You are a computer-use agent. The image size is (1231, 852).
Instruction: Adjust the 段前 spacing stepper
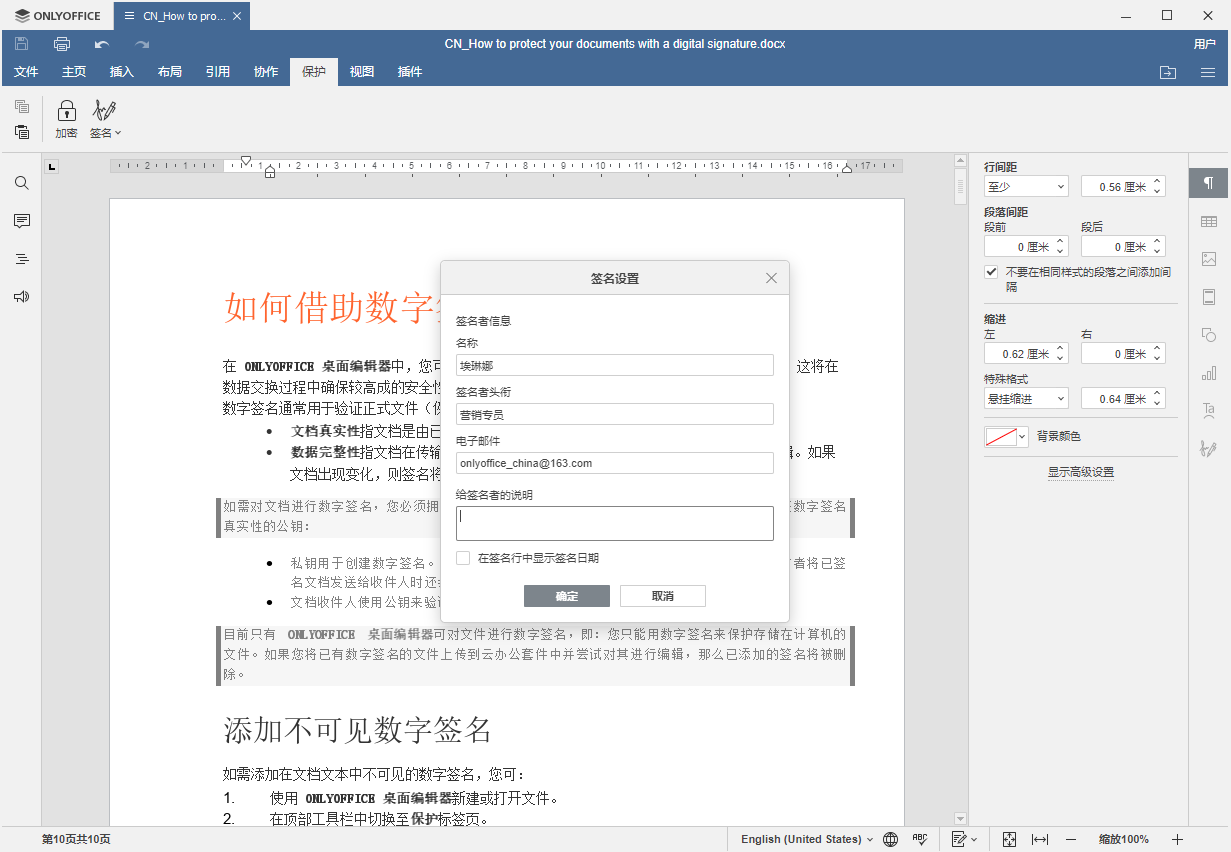[1061, 247]
